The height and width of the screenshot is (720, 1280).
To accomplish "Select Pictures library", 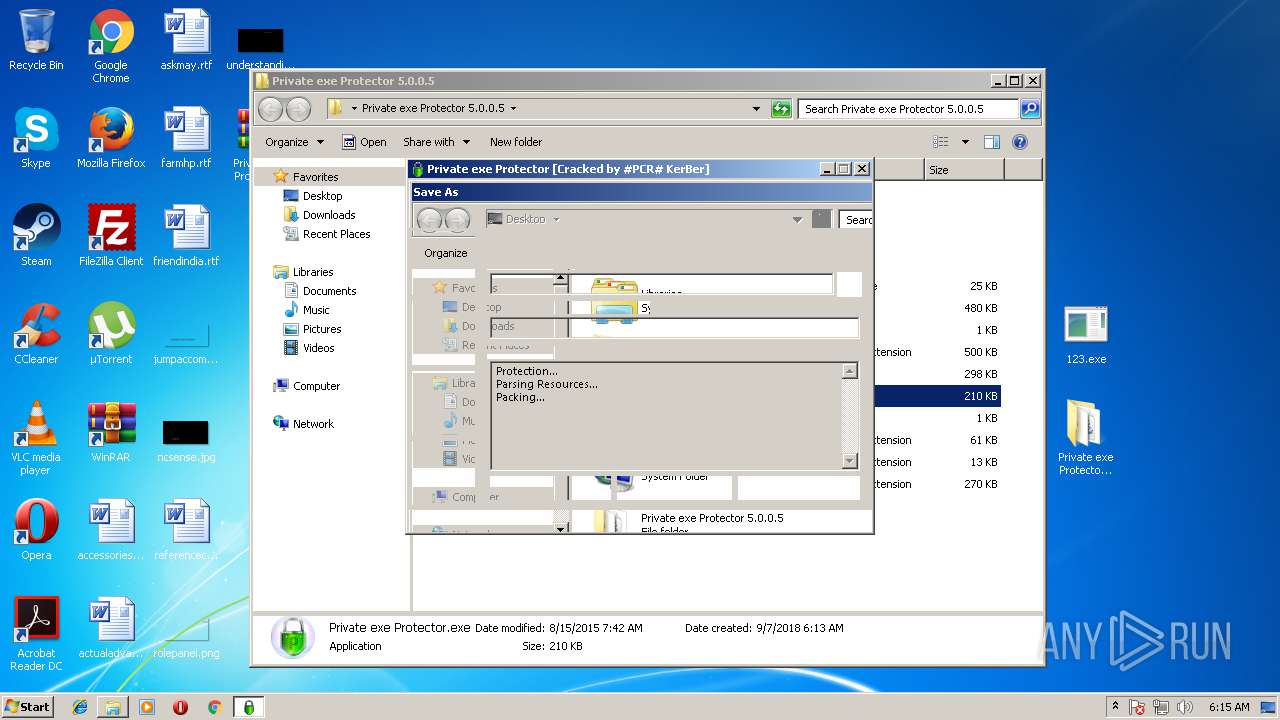I will 322,329.
